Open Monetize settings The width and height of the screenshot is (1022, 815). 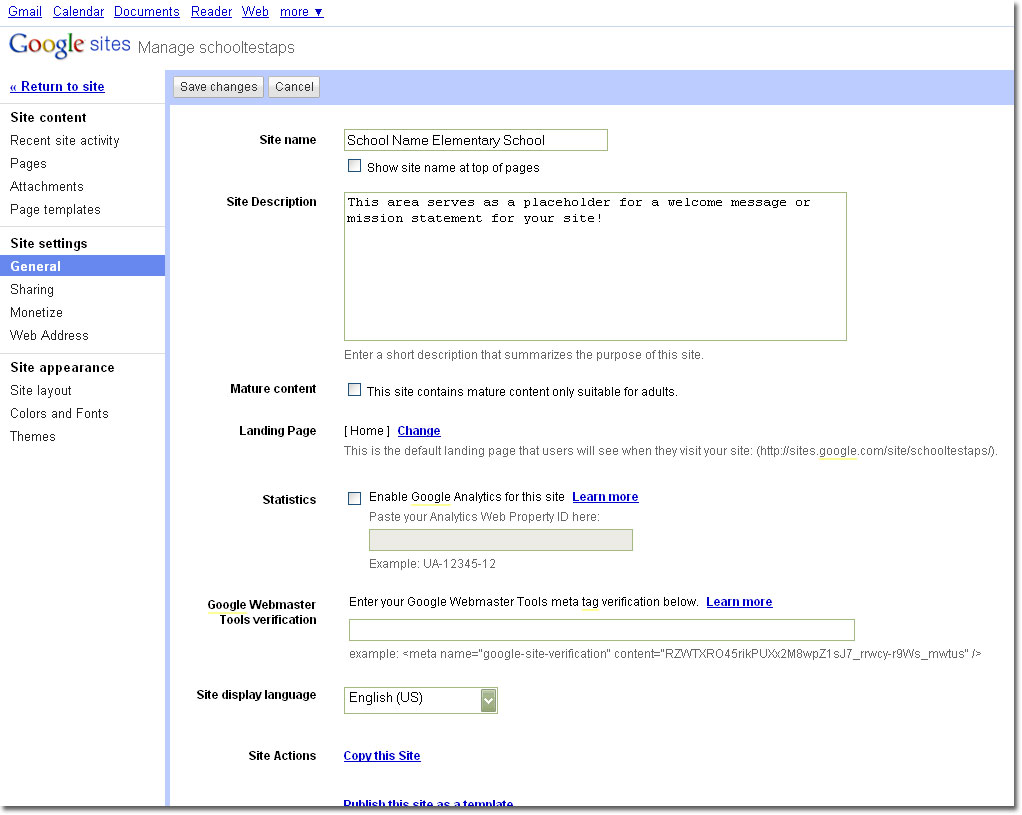36,312
